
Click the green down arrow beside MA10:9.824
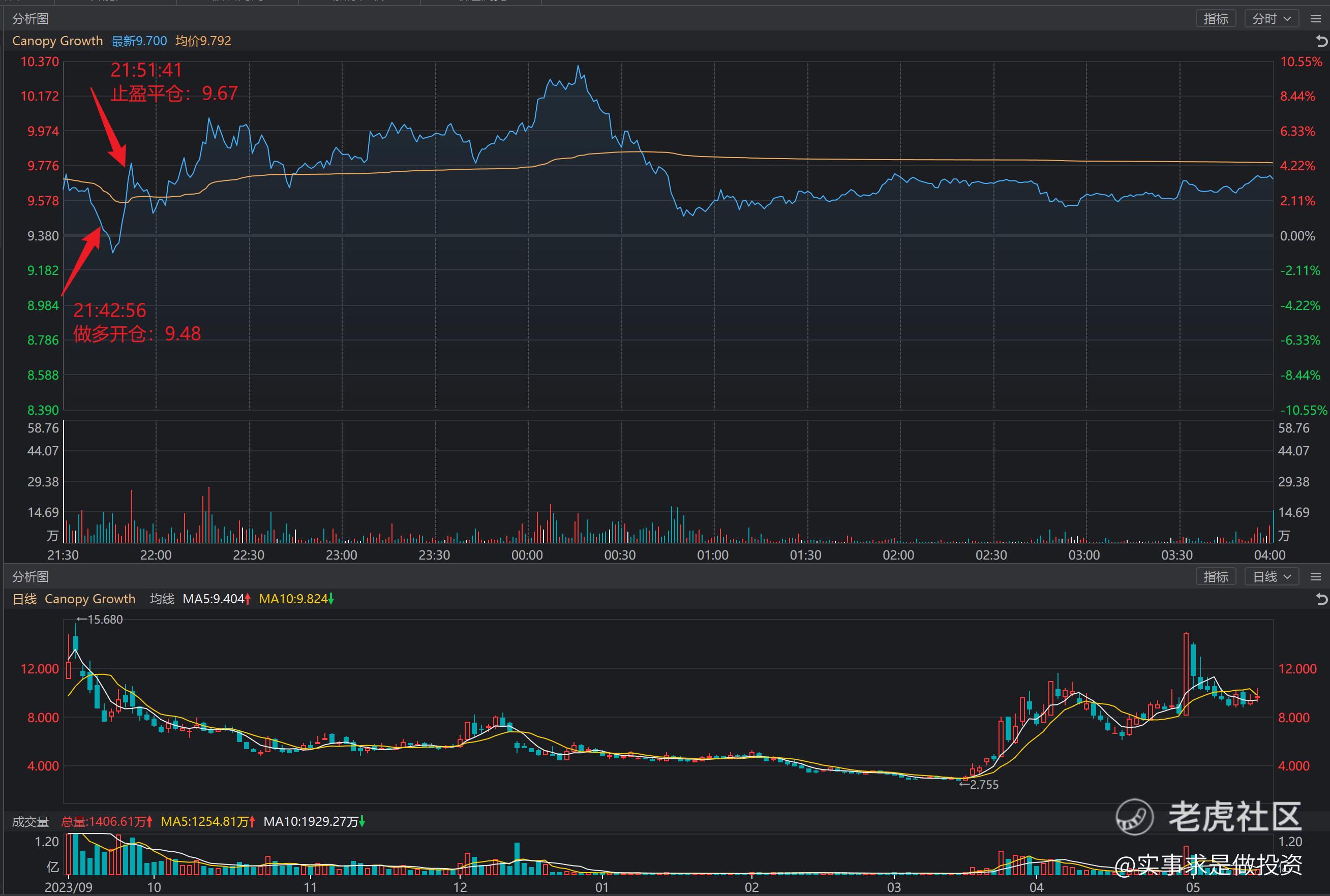coord(331,599)
